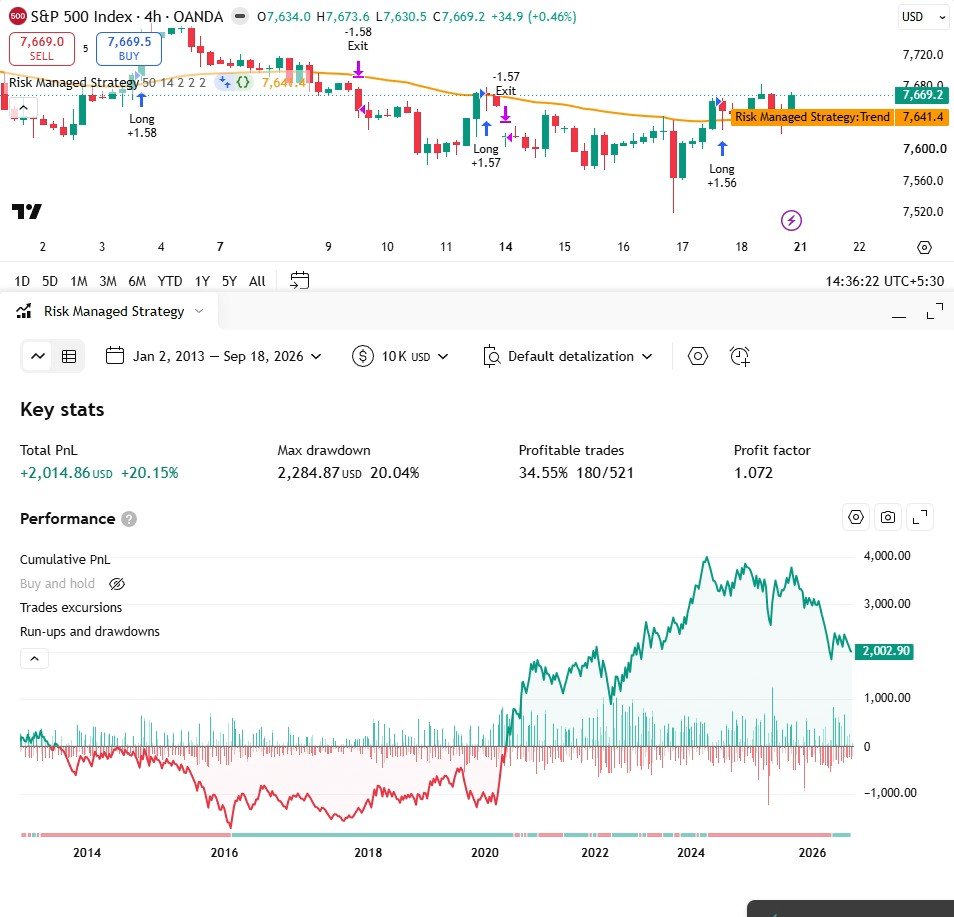Click the Total PnL +2,014.86 USD value
Screen dimensions: 954x917
66,473
